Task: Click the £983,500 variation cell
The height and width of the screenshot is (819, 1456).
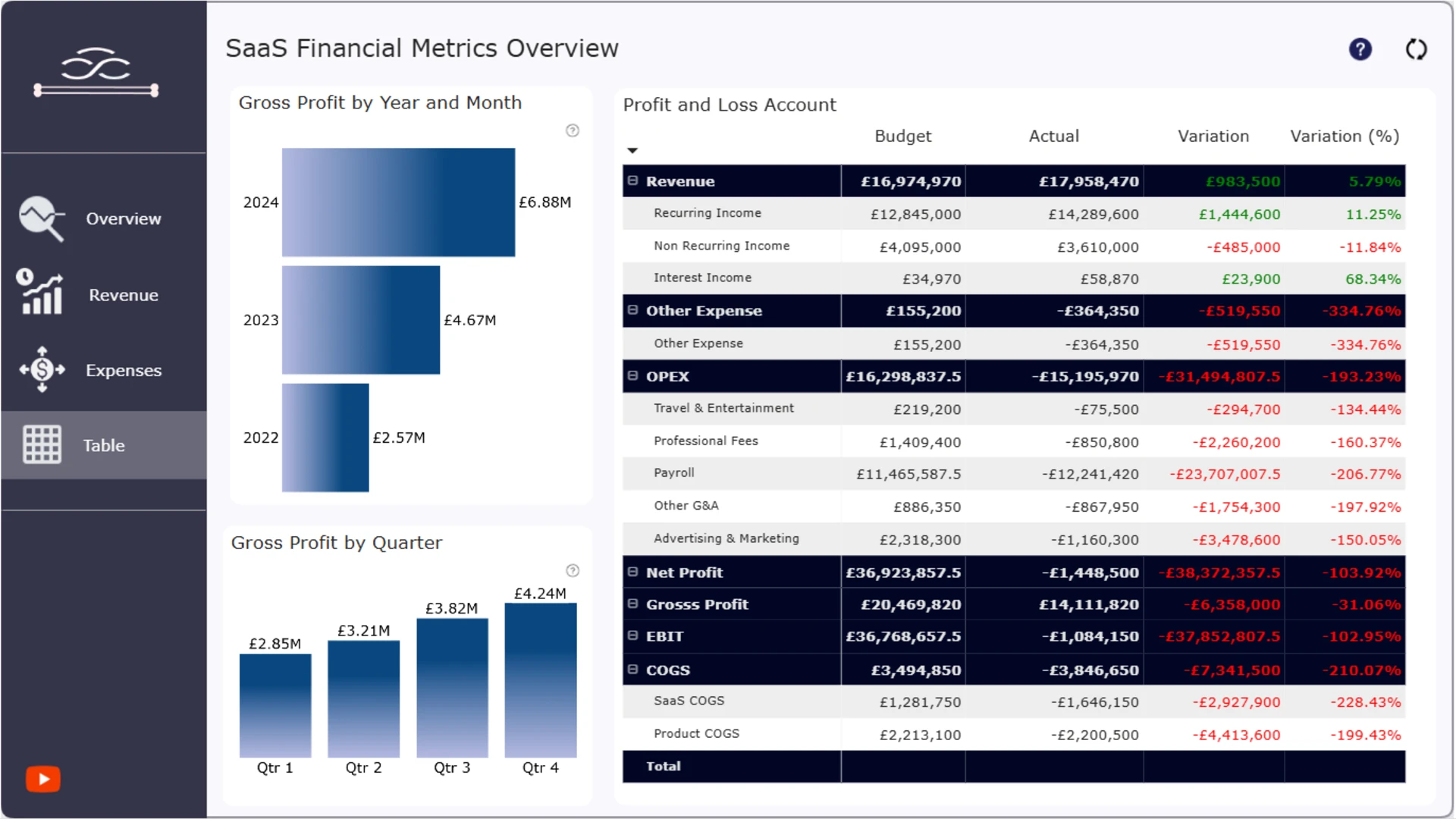Action: coord(1243,181)
